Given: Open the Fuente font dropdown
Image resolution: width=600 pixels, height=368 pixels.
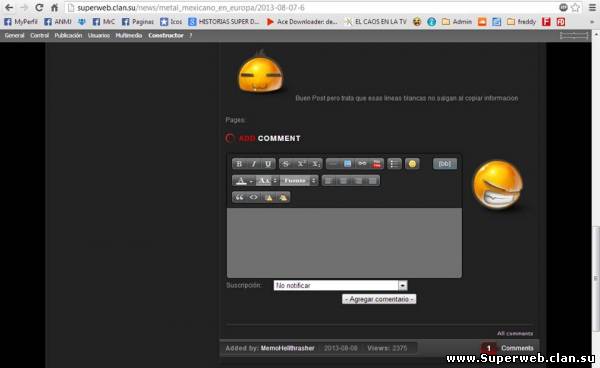Looking at the screenshot, I should [x=298, y=181].
